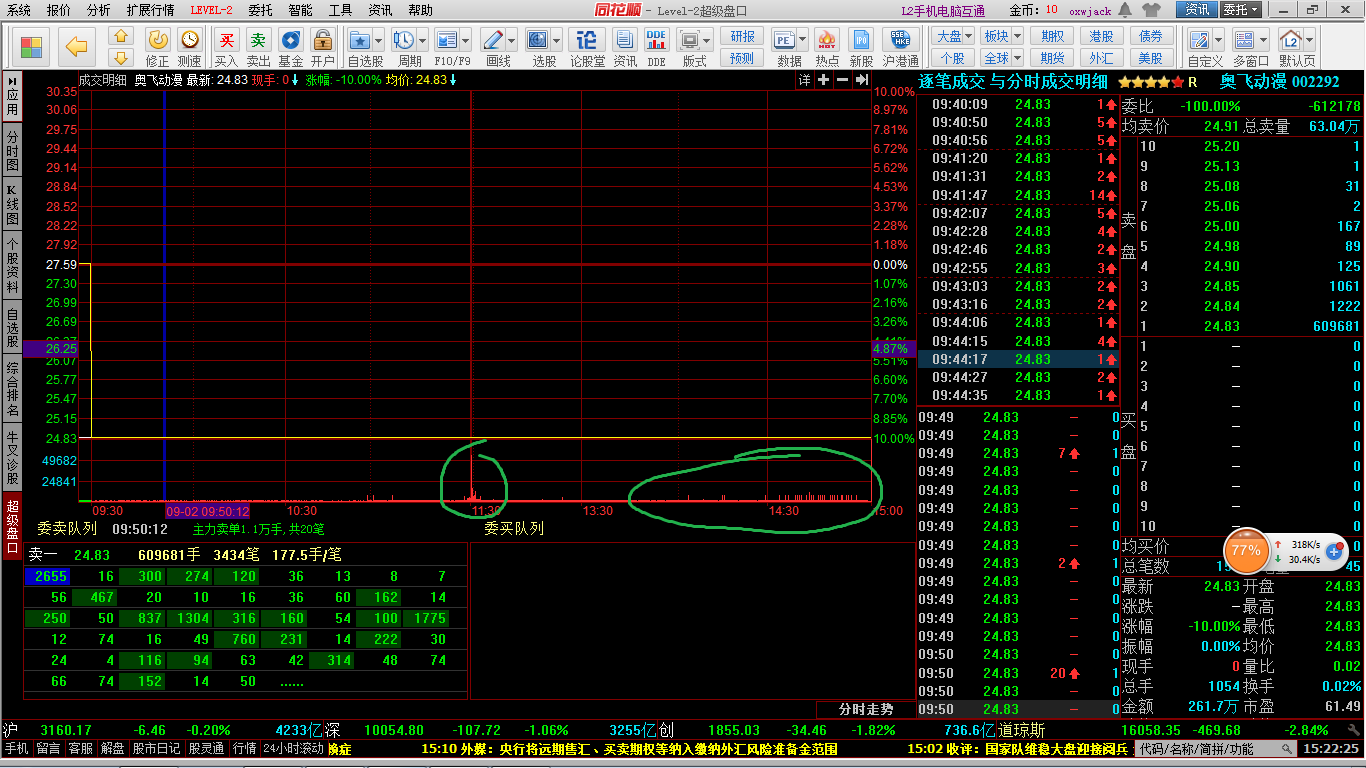Click the 多窗口 multi-window icon
The height and width of the screenshot is (768, 1366).
[x=1245, y=40]
